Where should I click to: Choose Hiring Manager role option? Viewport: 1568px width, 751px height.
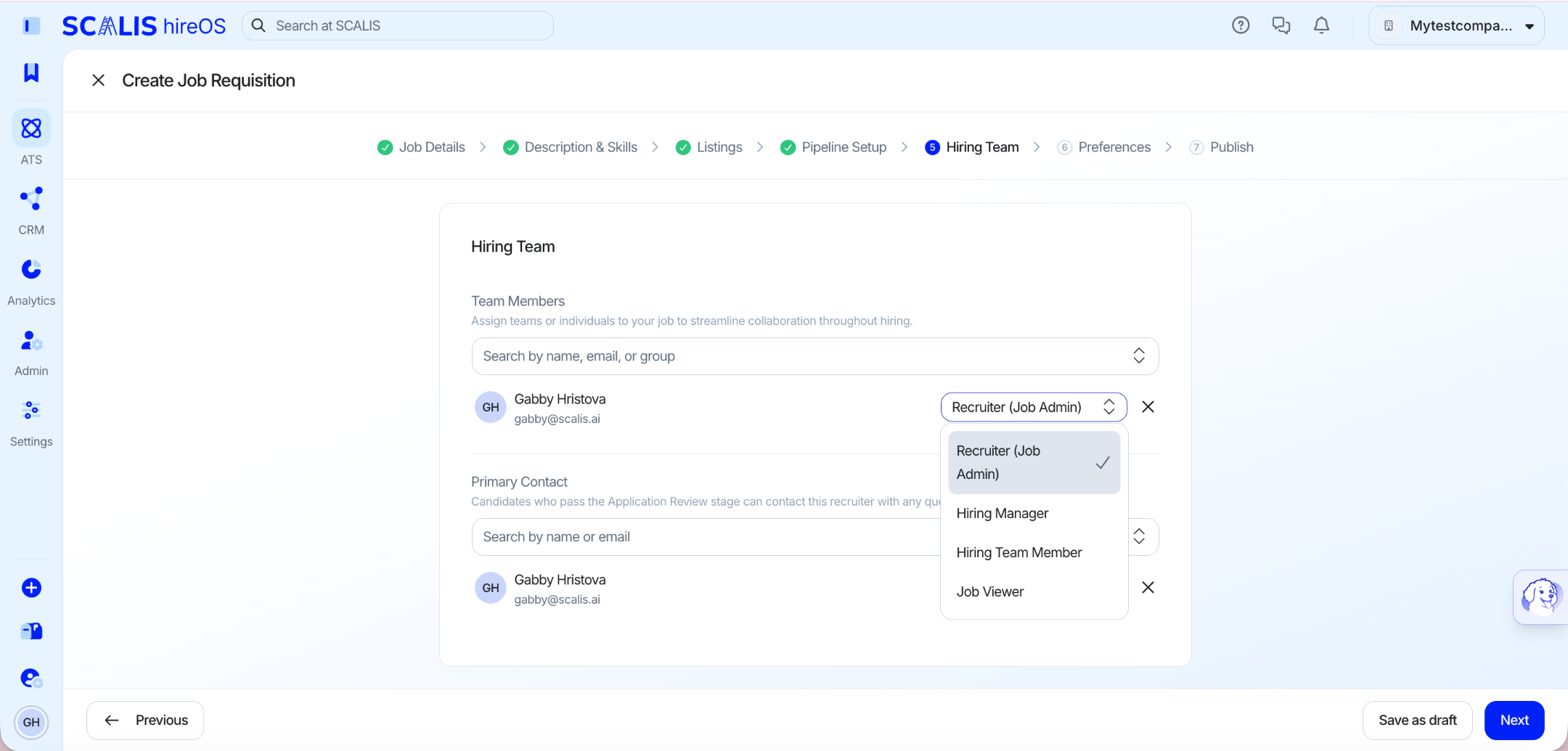click(1034, 514)
